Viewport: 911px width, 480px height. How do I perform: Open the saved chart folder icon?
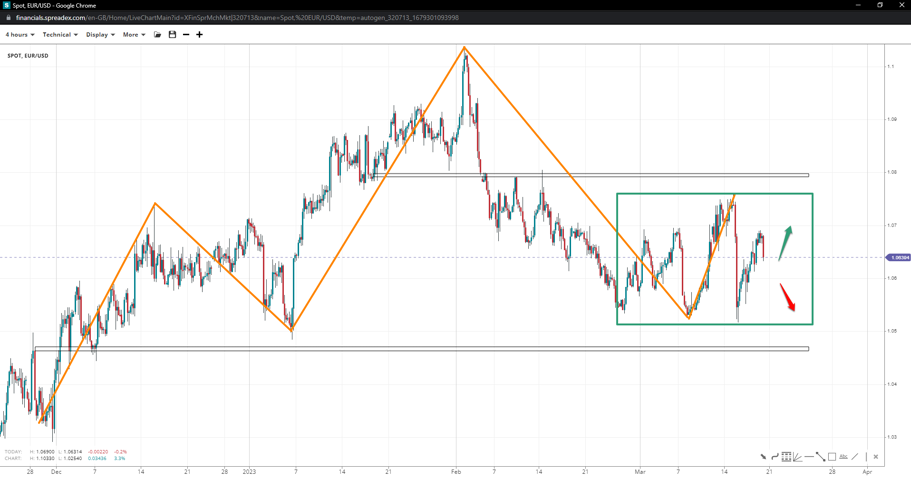[x=157, y=35]
